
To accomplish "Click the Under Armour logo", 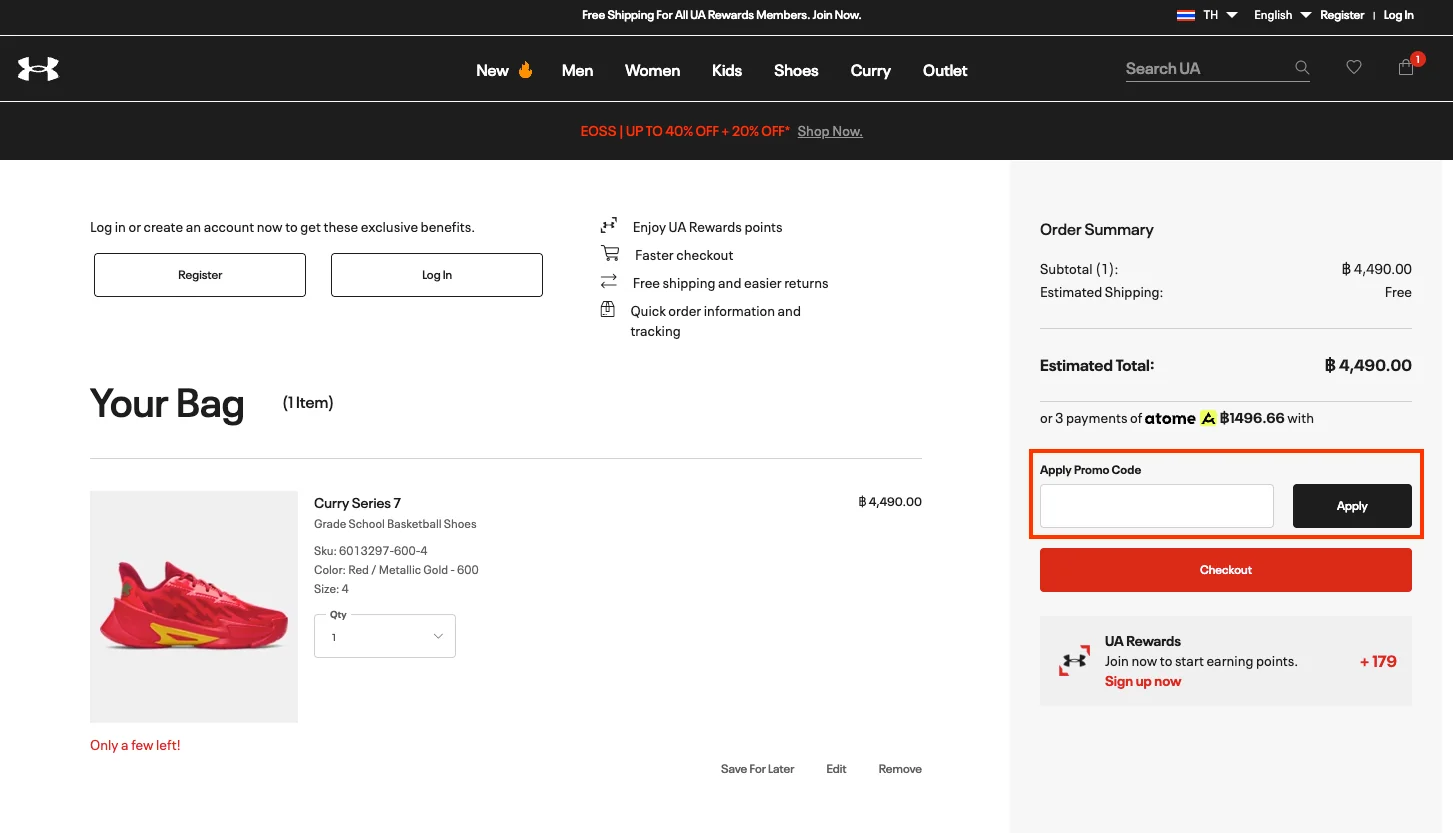I will pyautogui.click(x=38, y=69).
